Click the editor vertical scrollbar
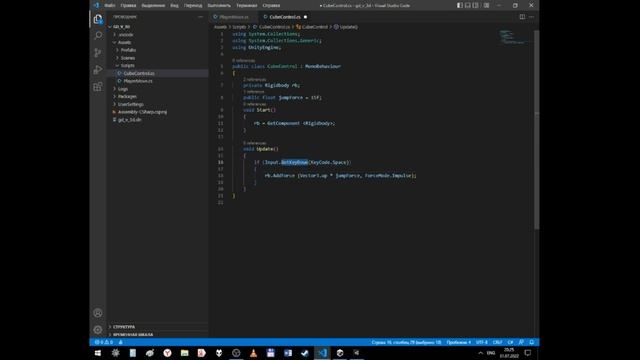The image size is (640, 360). point(537,130)
